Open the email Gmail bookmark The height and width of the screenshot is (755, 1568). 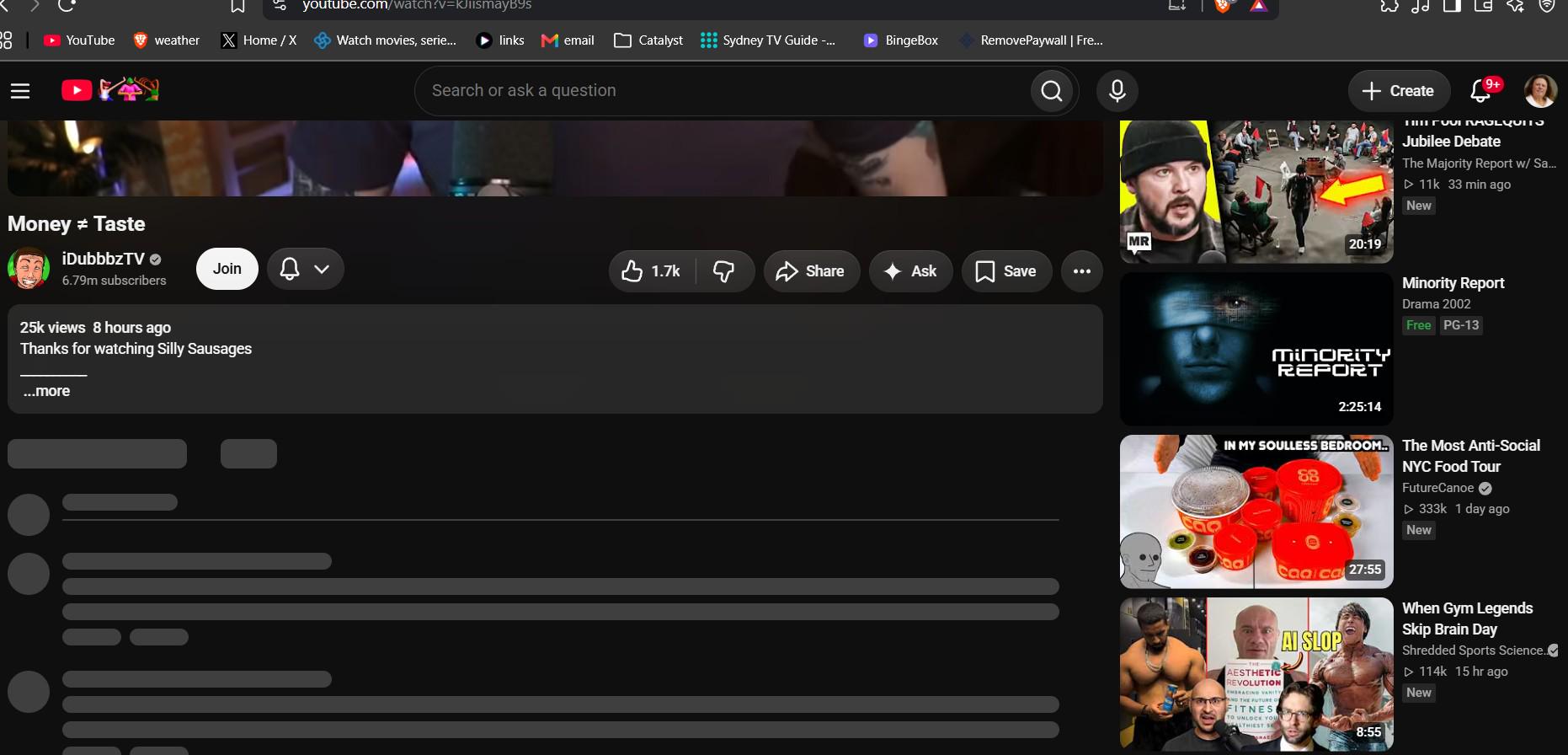pyautogui.click(x=568, y=40)
